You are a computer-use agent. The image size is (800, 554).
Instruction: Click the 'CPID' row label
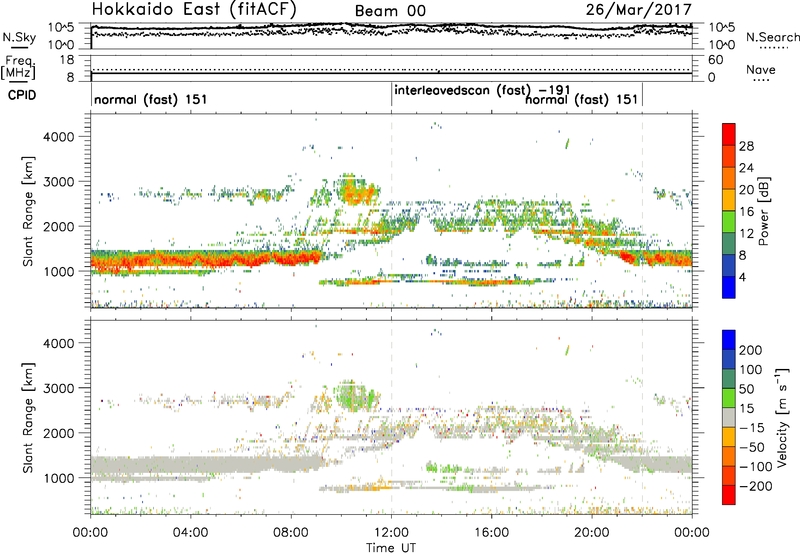click(22, 95)
